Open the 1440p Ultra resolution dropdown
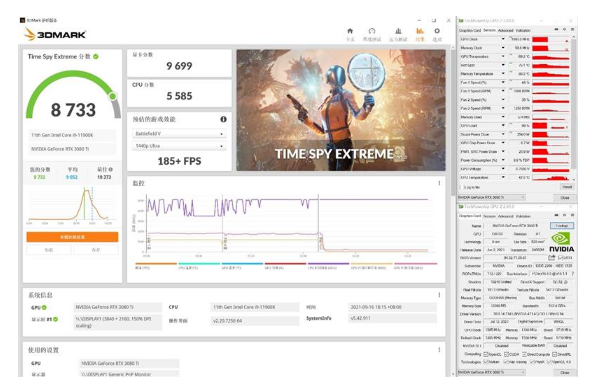Screen dimensions: 595x385 (x=179, y=146)
